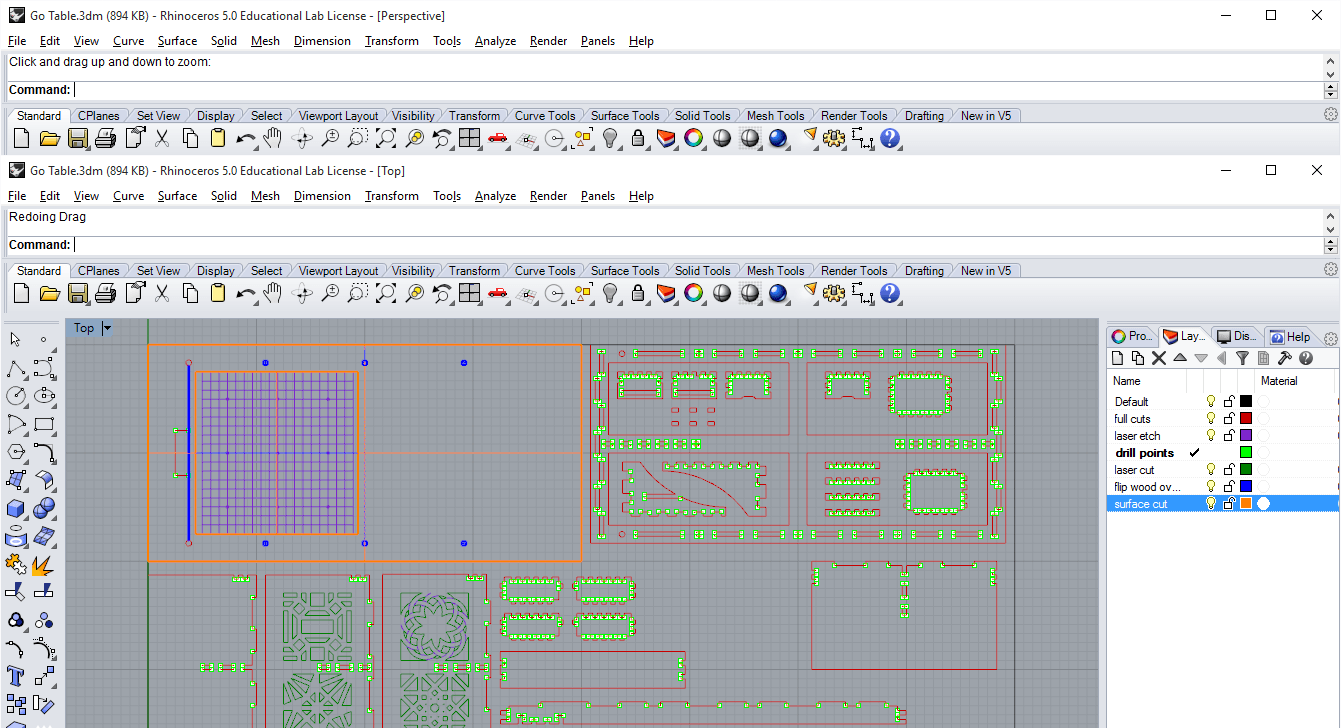Screen dimensions: 1341x728
Task: Click the puzzle-piece Join icon in sidebar
Action: click(16, 565)
